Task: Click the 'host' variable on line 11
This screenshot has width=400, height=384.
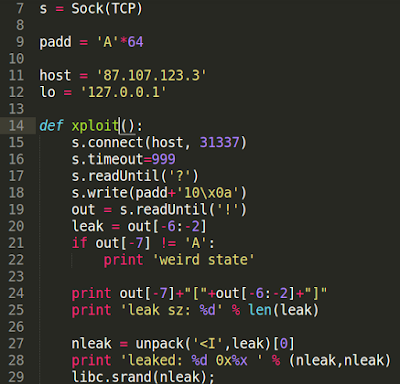Action: (55, 75)
